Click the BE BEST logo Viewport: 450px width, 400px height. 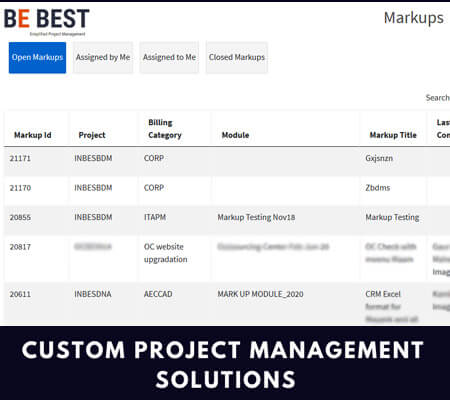pos(47,21)
